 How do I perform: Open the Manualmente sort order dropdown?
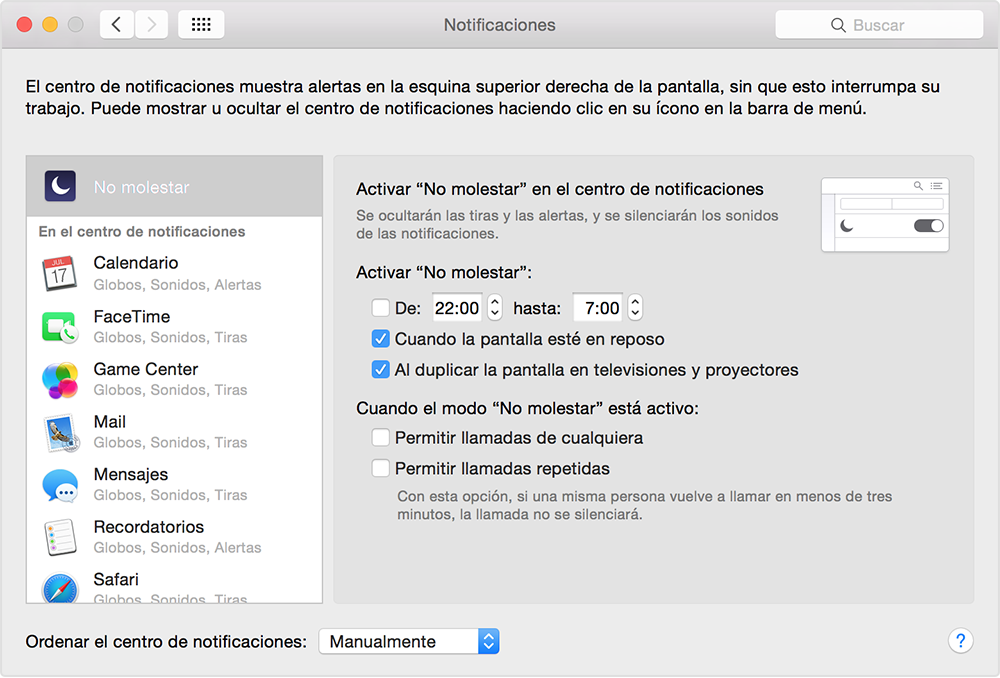point(408,642)
